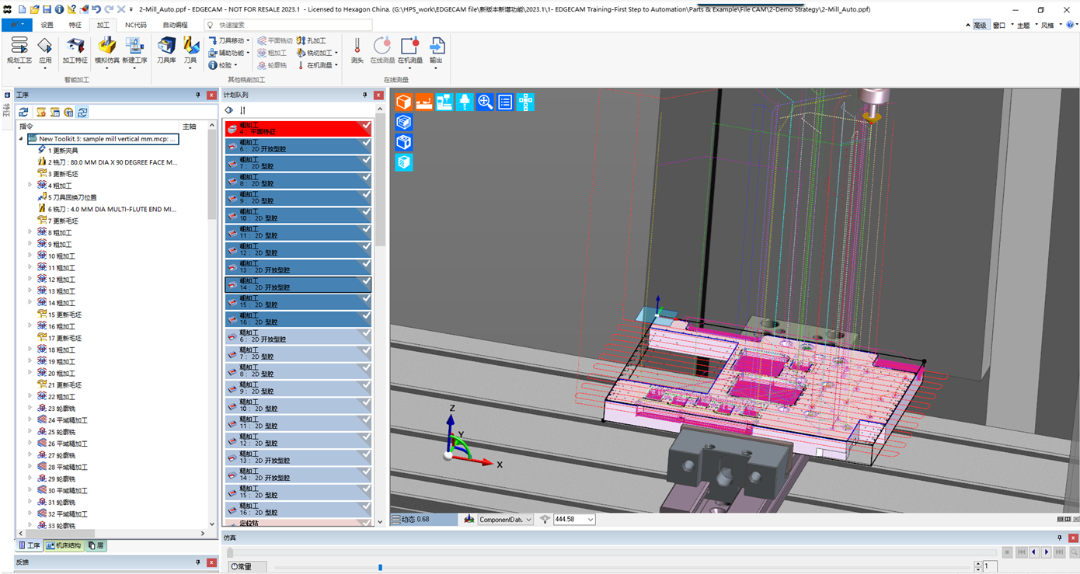Click the undo arrow in quick access toolbar

(96, 10)
